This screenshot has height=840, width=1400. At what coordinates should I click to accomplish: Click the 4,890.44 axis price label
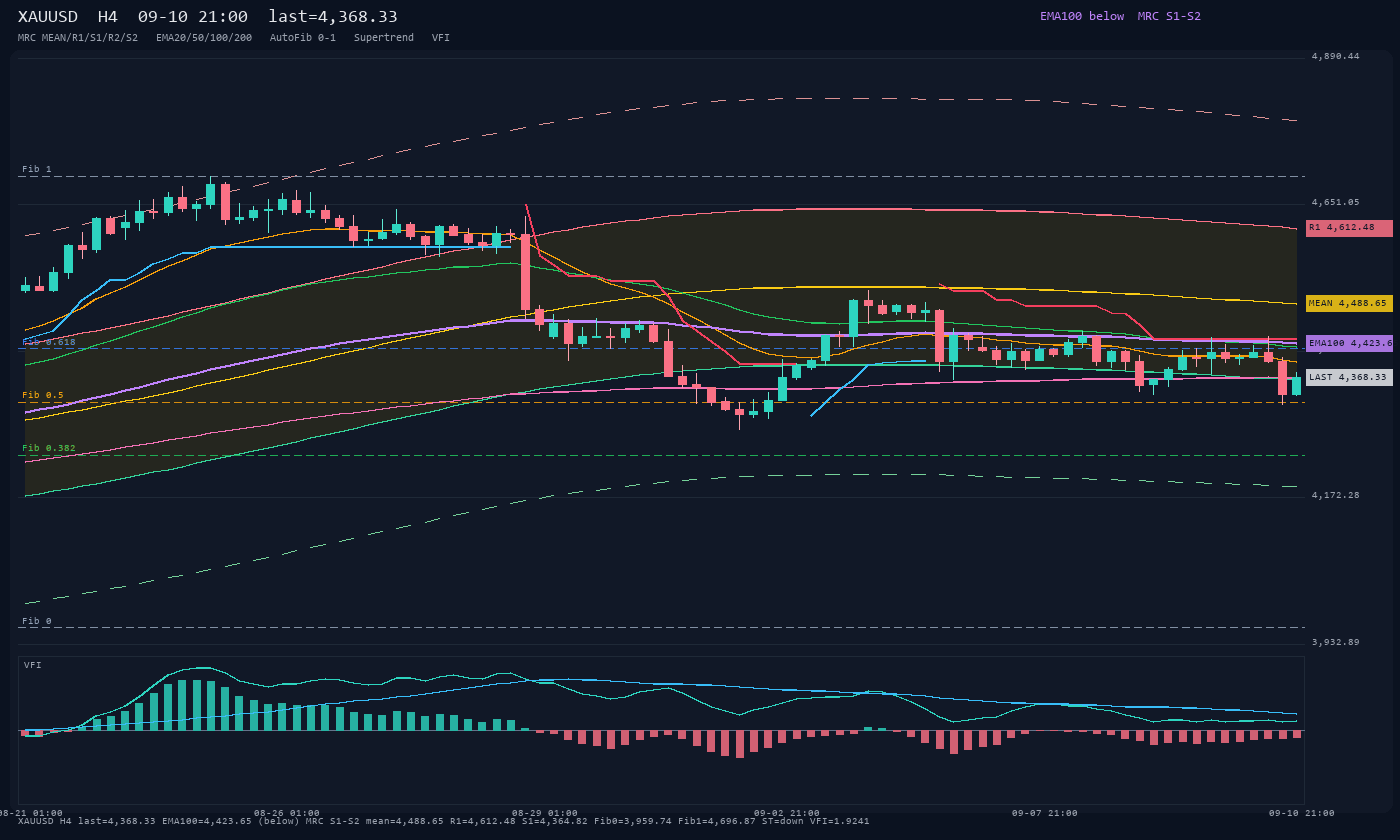1336,56
